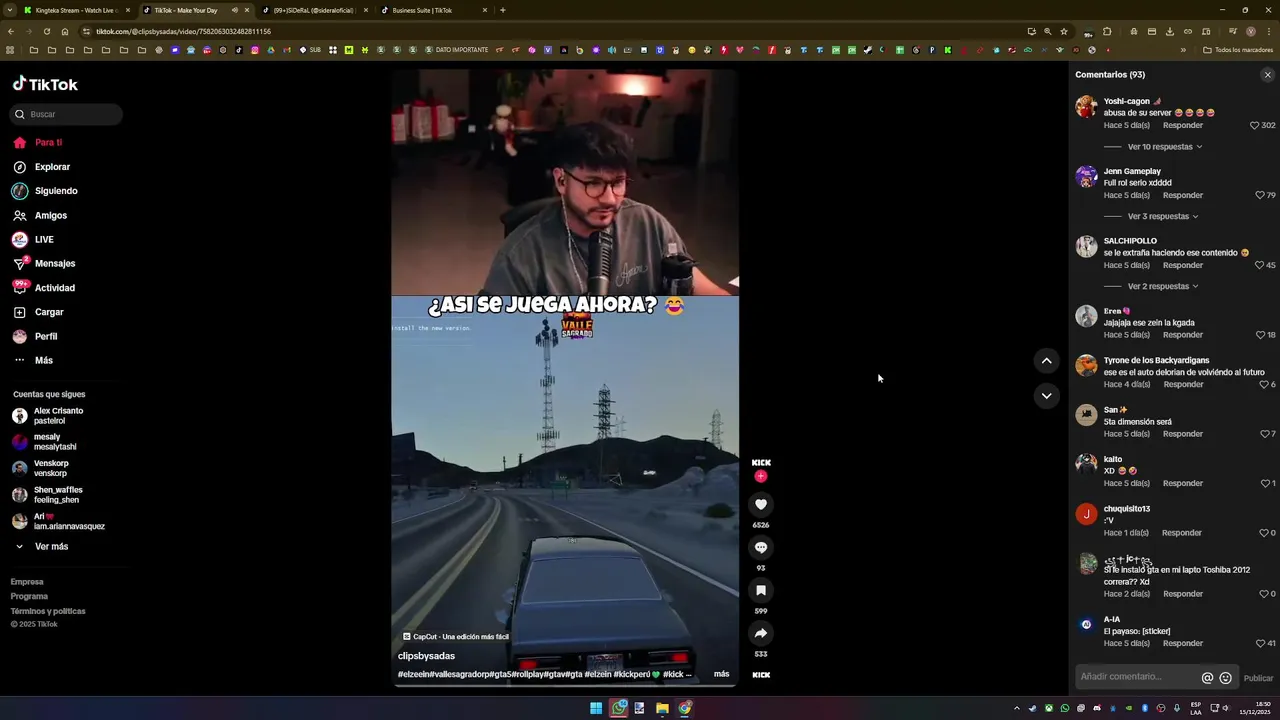Screen dimensions: 1280x720
Task: Expand Ver más followed accounts
Action: point(41,547)
